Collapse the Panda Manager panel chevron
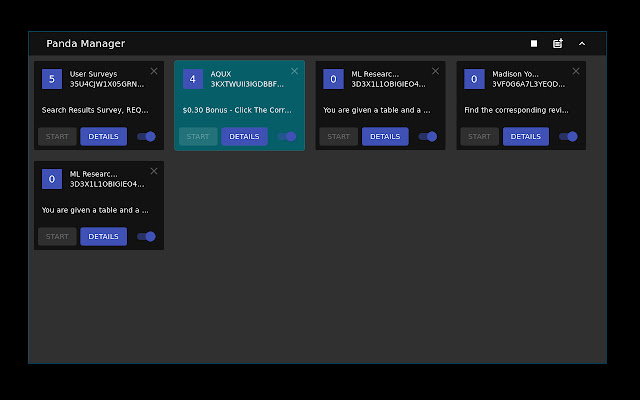Image resolution: width=640 pixels, height=400 pixels. pos(582,44)
